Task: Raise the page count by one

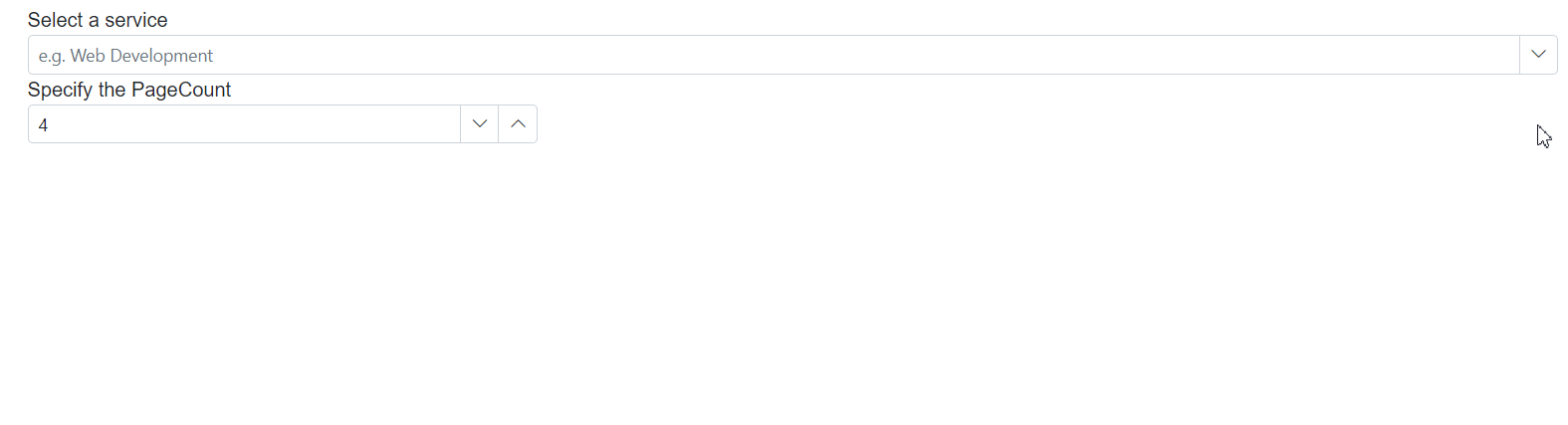Action: pyautogui.click(x=518, y=124)
